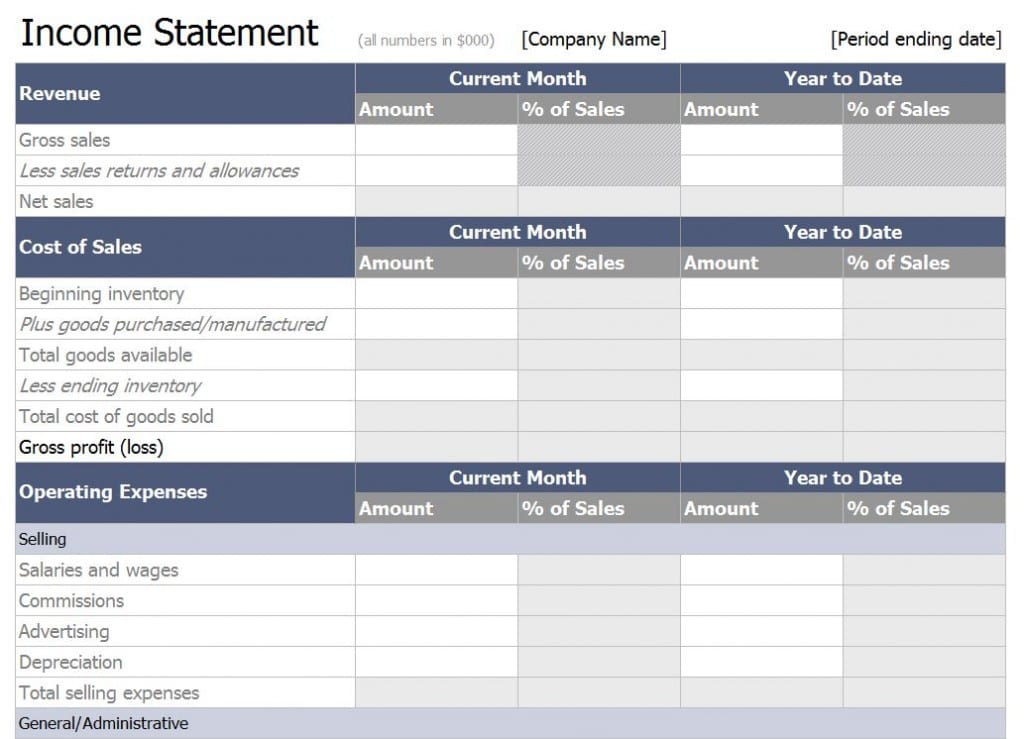Screen dimensions: 1024x739
Task: Click the Plus goods purchased/manufactured label
Action: coord(170,324)
